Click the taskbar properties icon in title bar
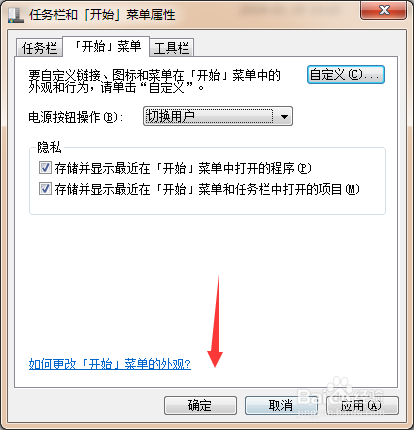This screenshot has height=430, width=414. pyautogui.click(x=16, y=15)
